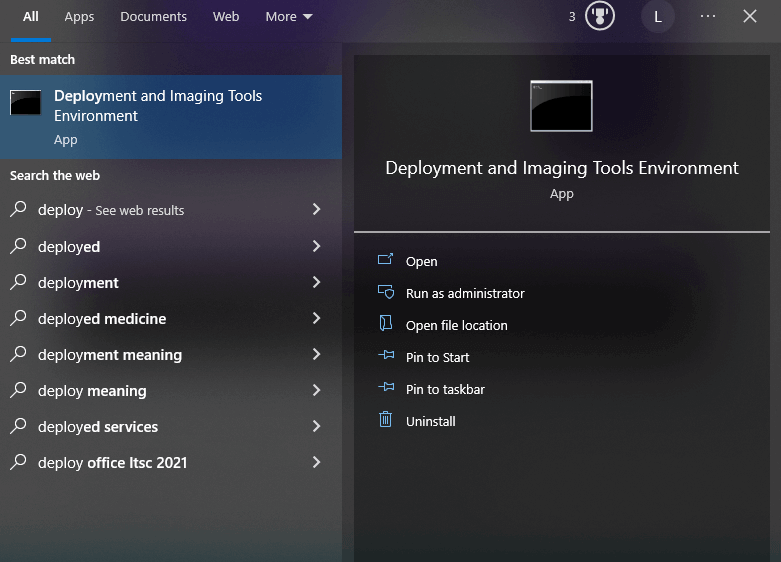Viewport: 781px width, 562px height.
Task: Choose Open file location
Action: click(x=457, y=325)
